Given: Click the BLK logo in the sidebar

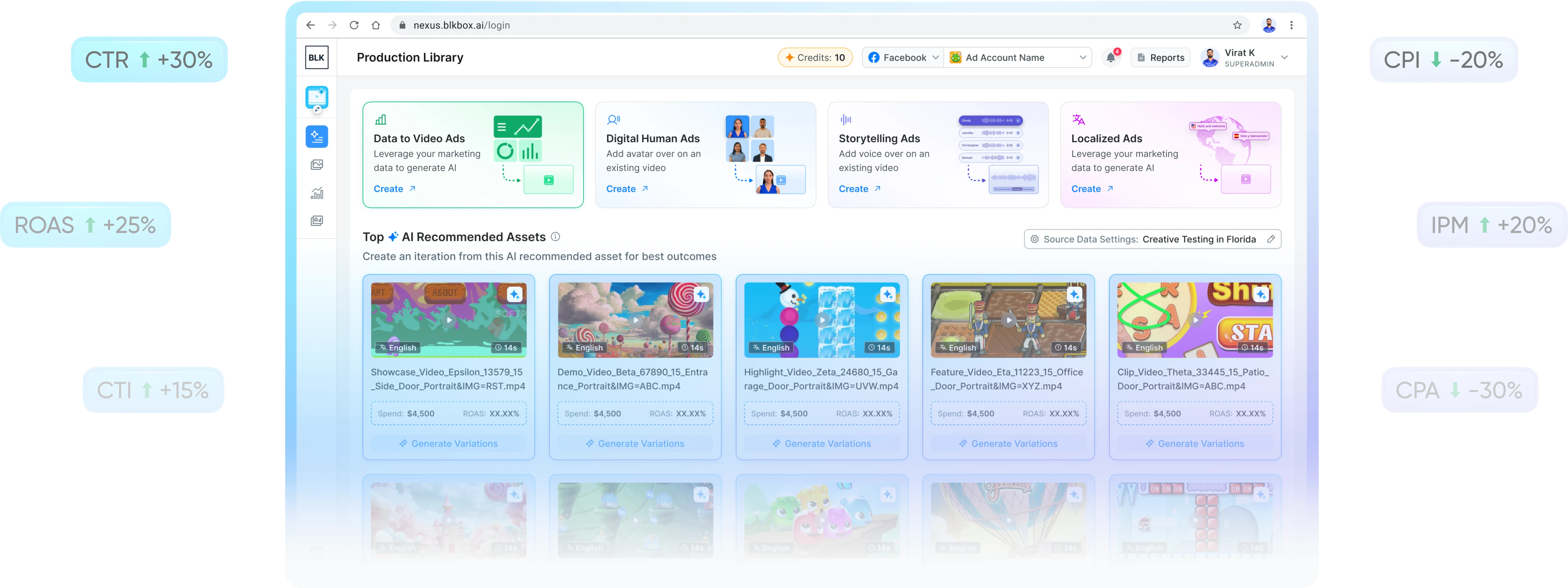Looking at the screenshot, I should [316, 57].
